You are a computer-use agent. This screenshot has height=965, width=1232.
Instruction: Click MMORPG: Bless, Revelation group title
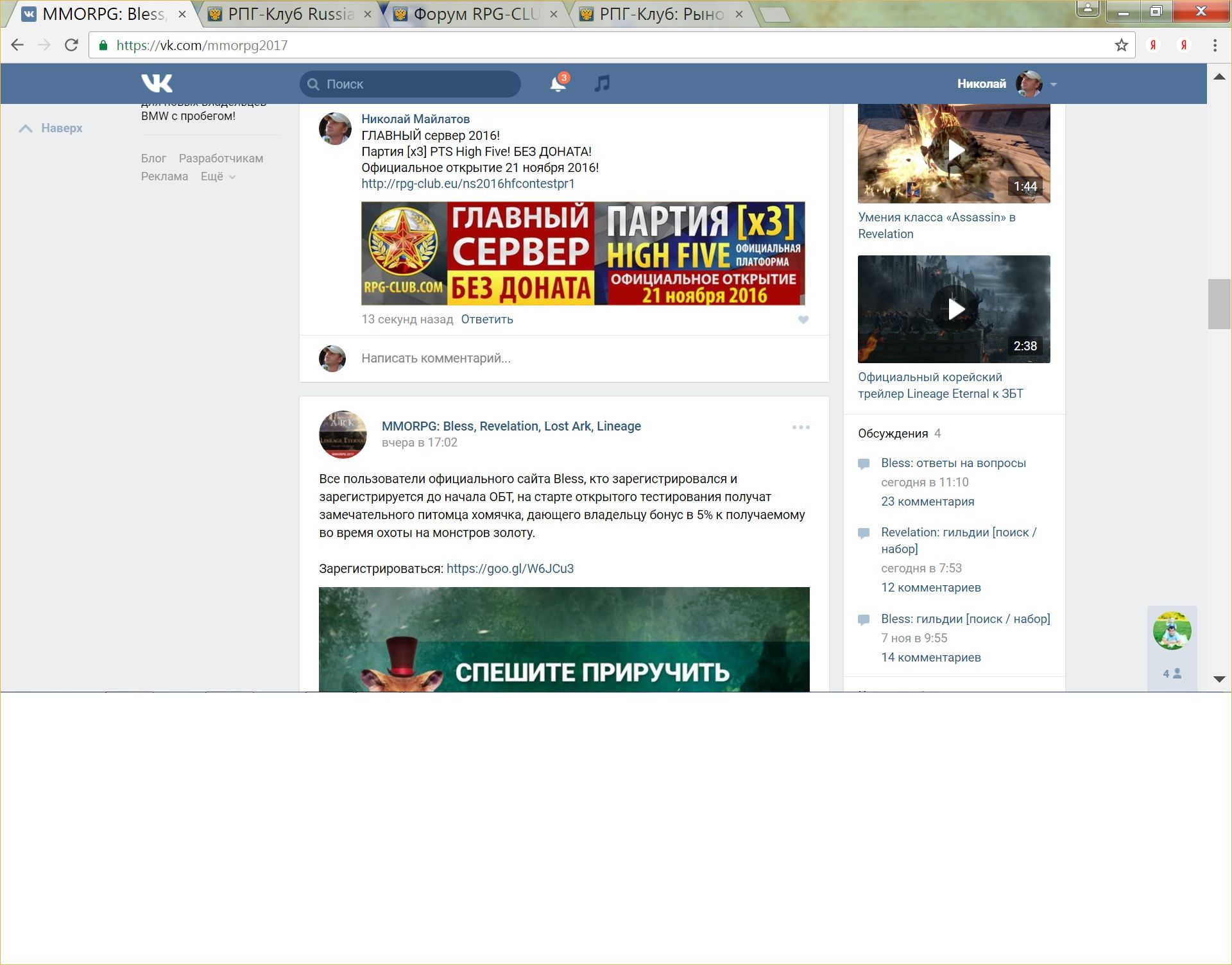[x=511, y=426]
